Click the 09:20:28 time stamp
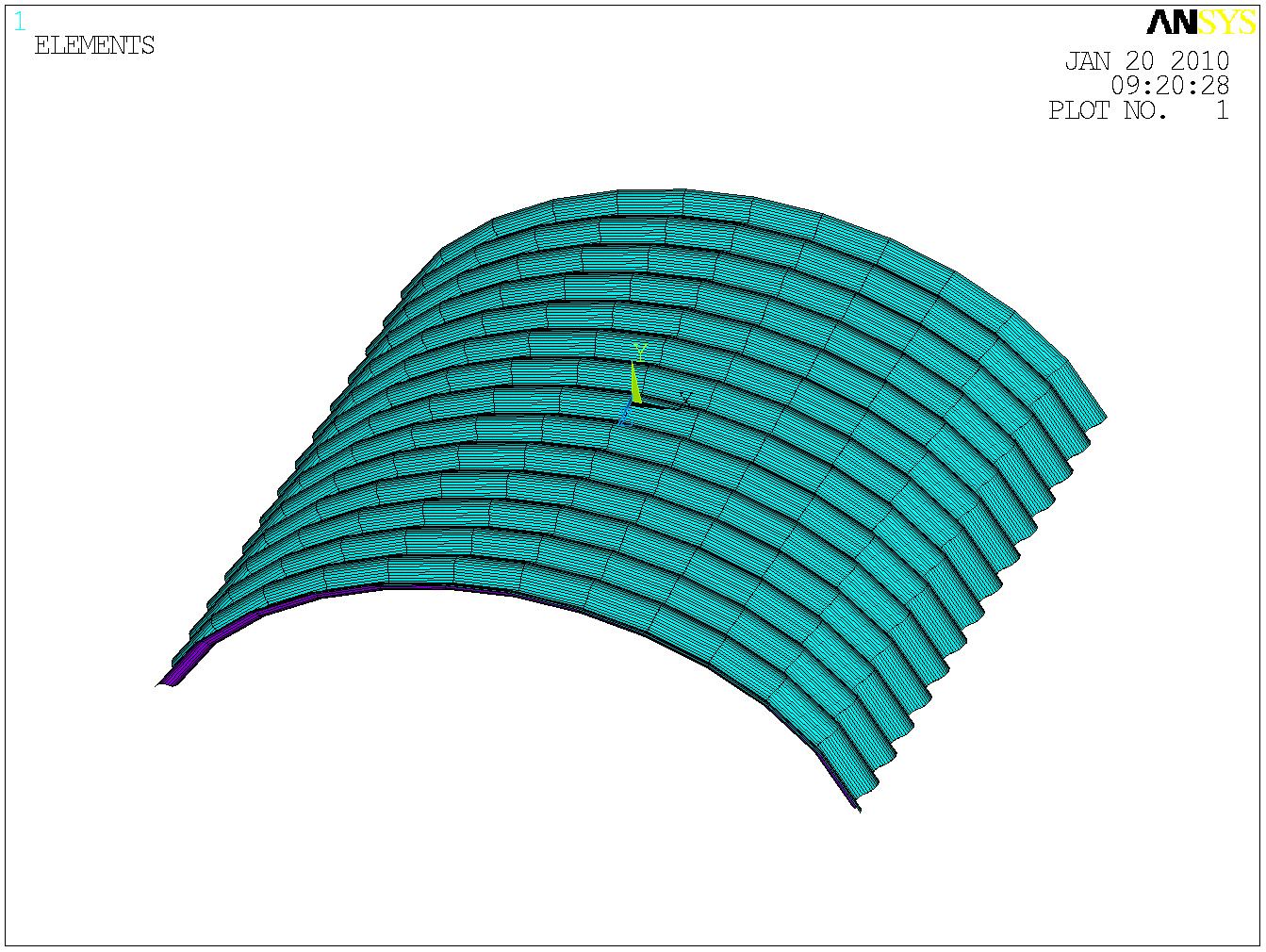 coord(1169,86)
